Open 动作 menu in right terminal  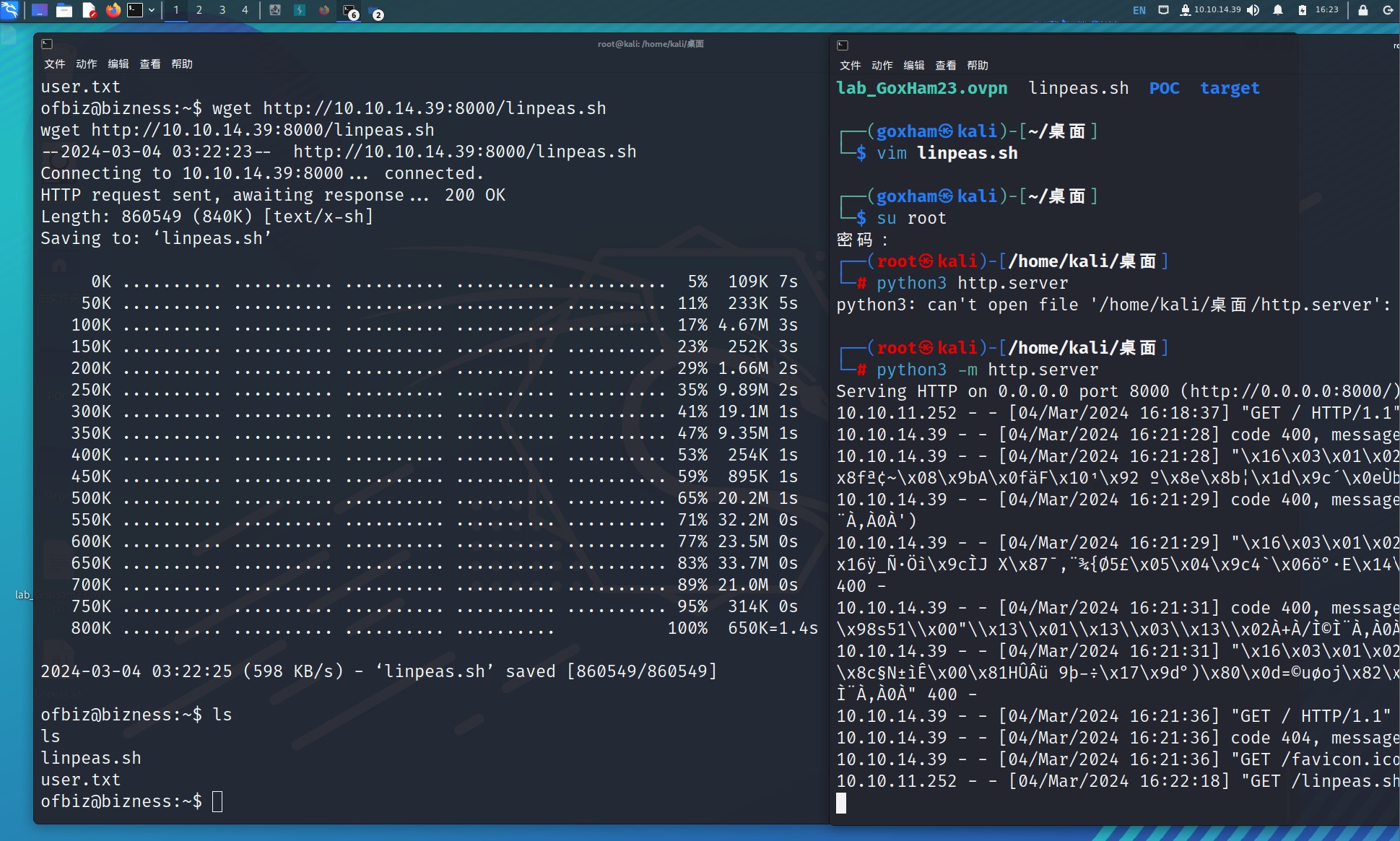click(x=882, y=66)
